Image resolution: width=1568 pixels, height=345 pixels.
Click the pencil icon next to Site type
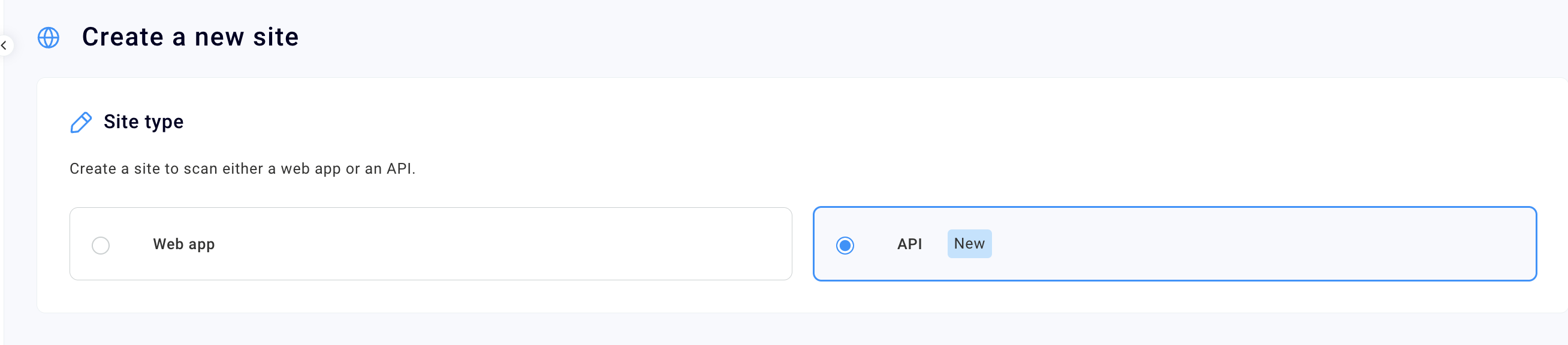[x=81, y=122]
